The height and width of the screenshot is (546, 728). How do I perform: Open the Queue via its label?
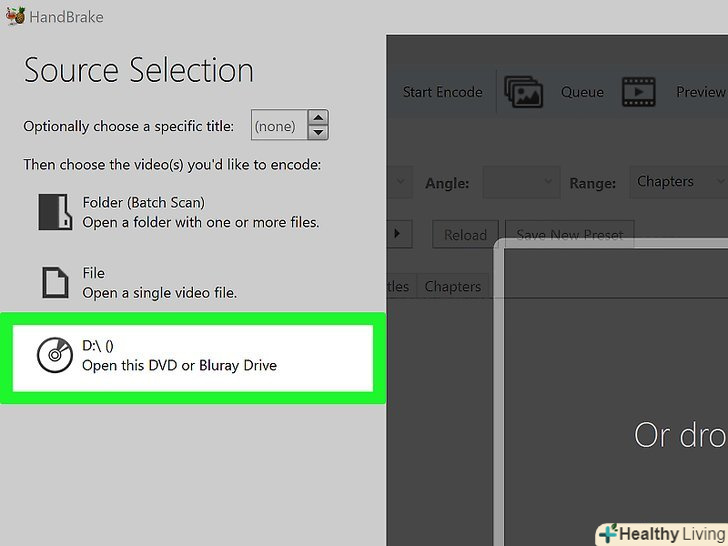(582, 92)
